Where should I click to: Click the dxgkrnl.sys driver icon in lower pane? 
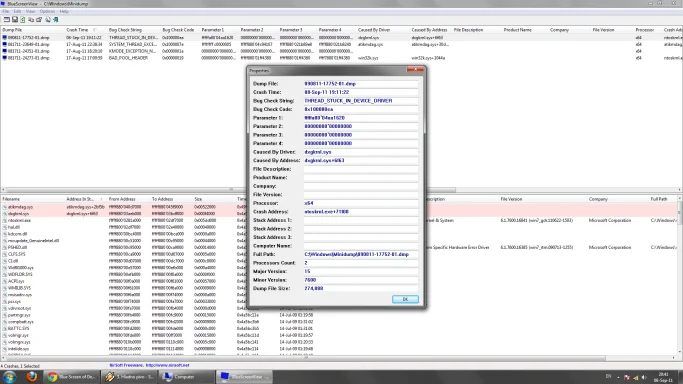coord(5,214)
